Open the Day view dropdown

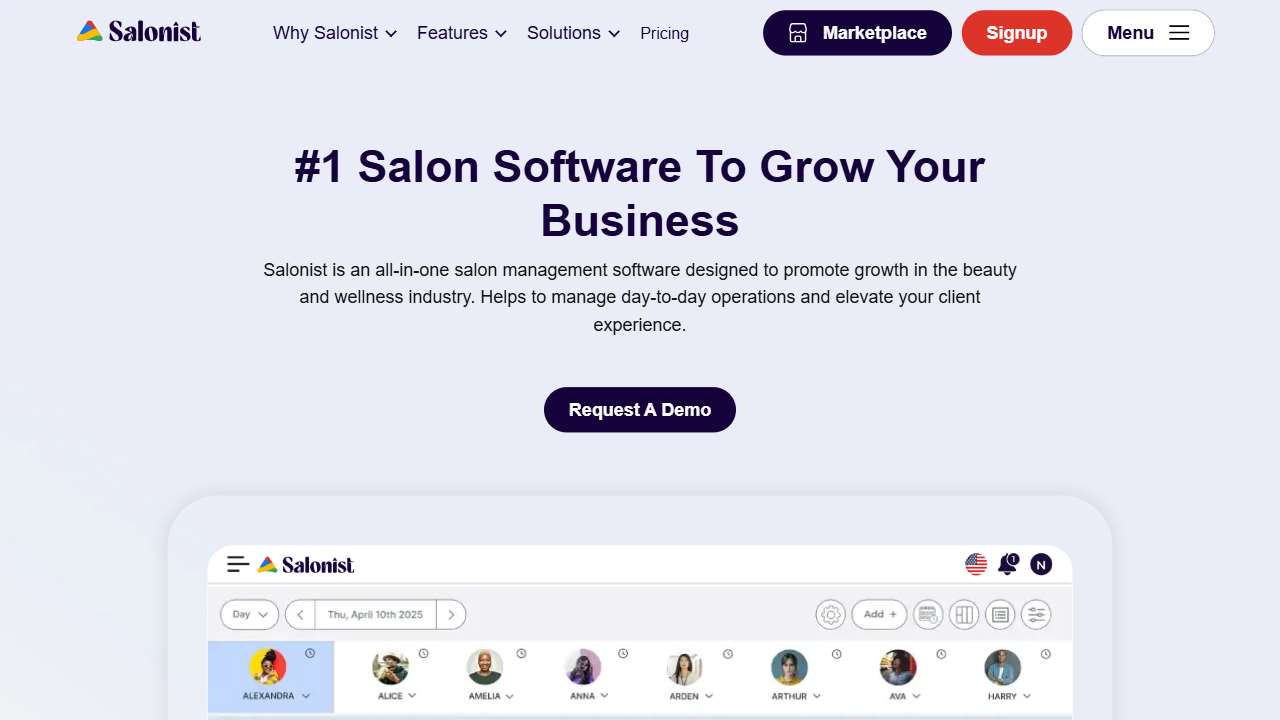pyautogui.click(x=250, y=615)
